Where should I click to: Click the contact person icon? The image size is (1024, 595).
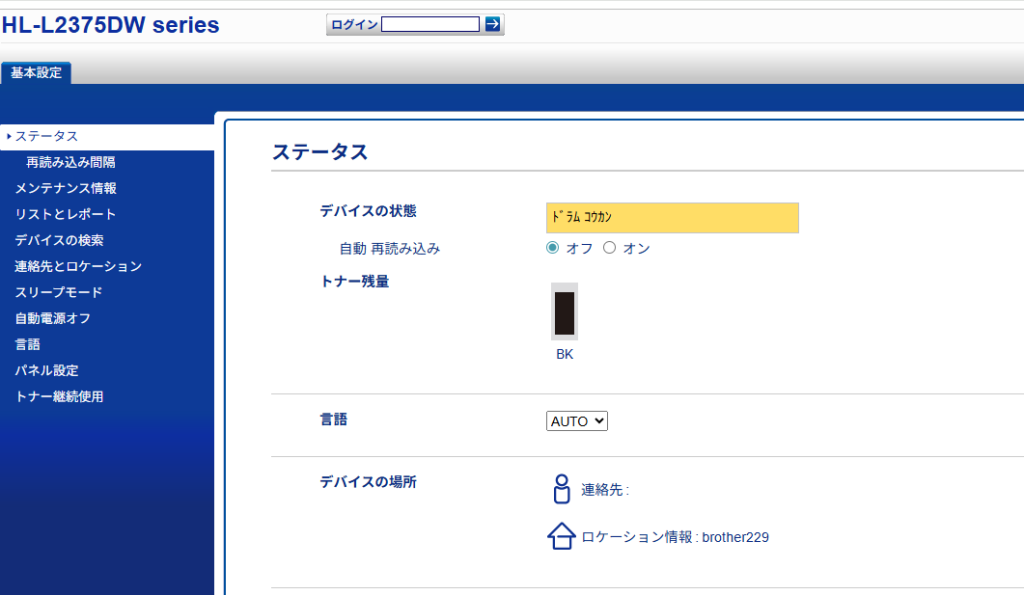(x=561, y=489)
